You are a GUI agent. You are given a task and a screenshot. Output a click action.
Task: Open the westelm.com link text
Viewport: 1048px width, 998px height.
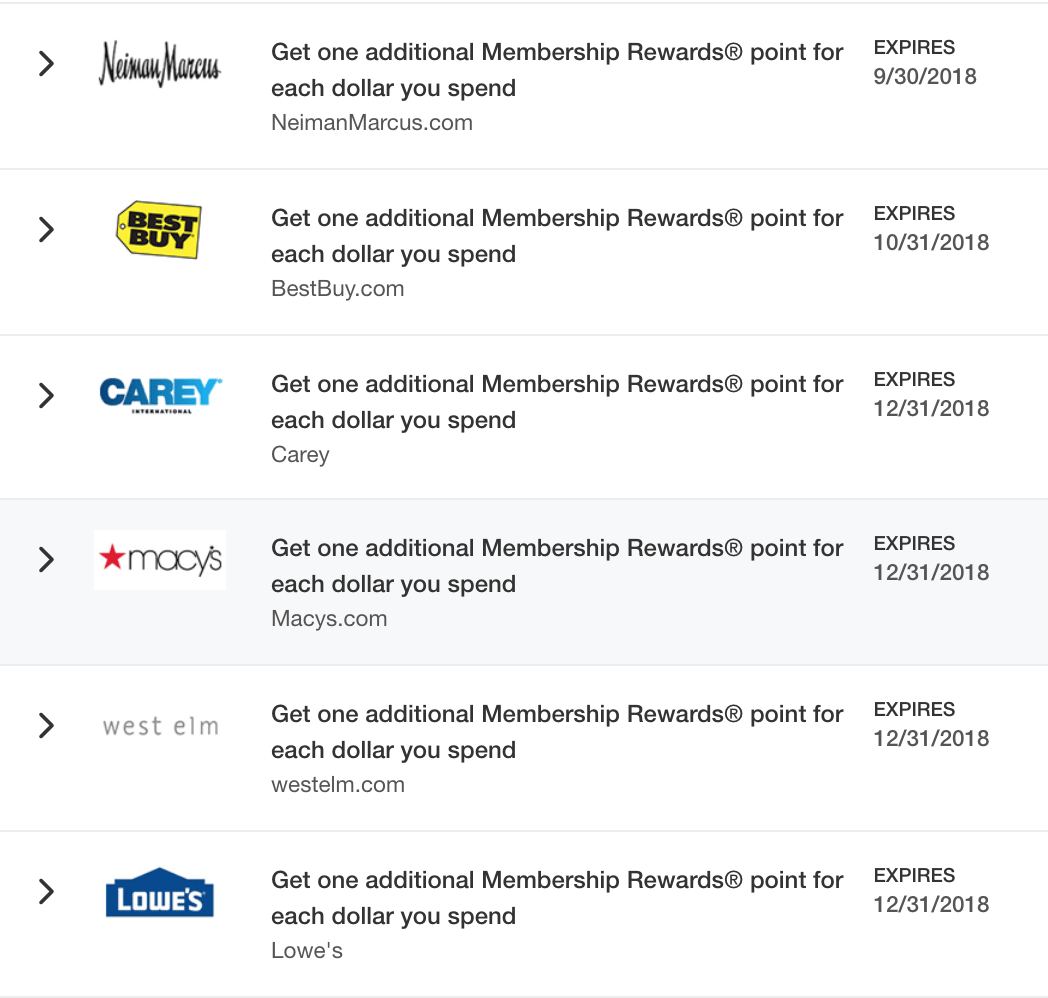338,785
